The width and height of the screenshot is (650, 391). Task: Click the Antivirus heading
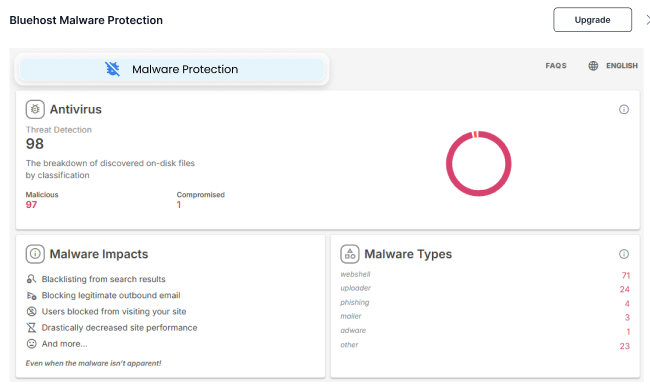tap(75, 109)
